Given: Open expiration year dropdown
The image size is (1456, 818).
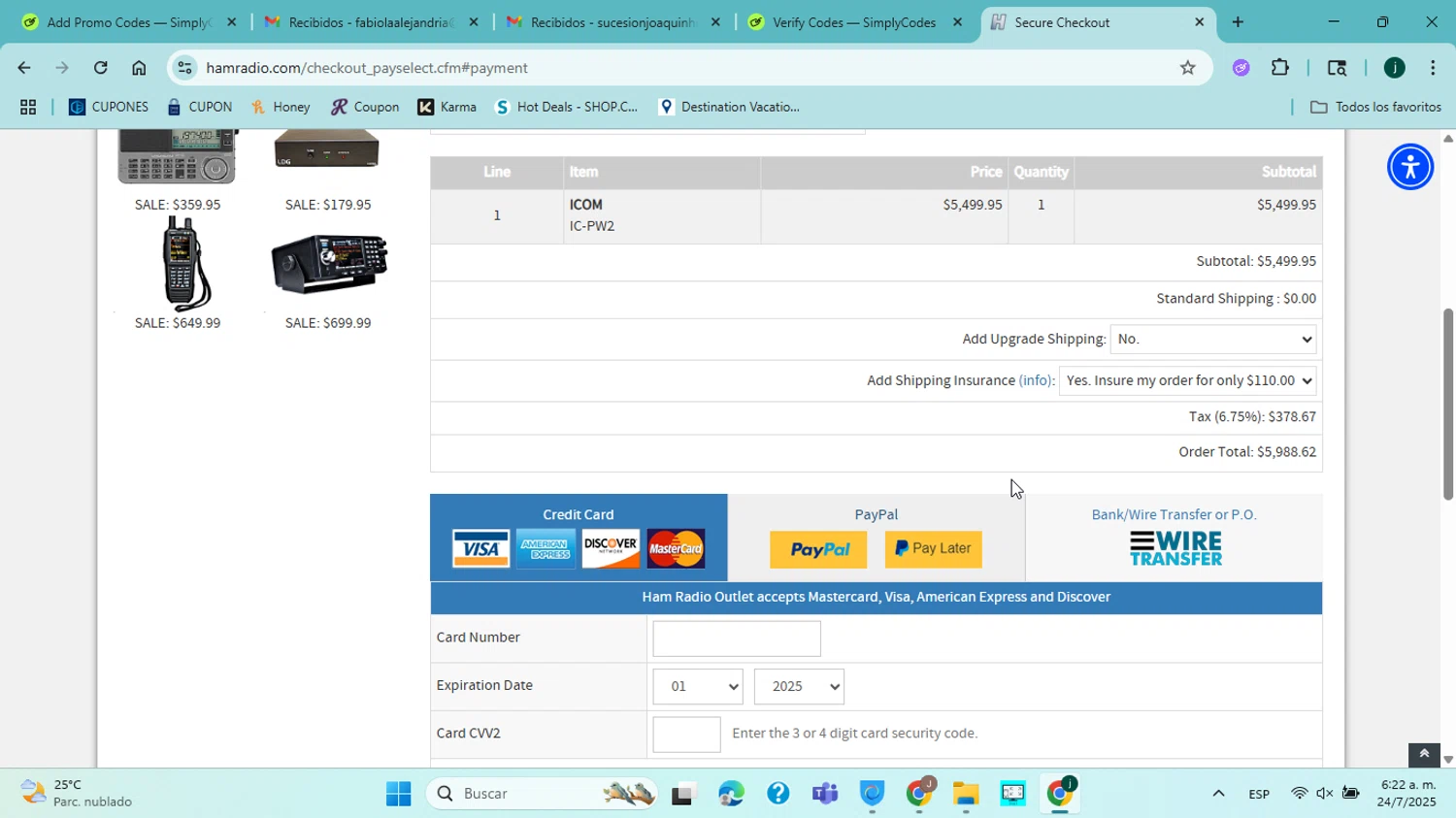Looking at the screenshot, I should 799,687.
